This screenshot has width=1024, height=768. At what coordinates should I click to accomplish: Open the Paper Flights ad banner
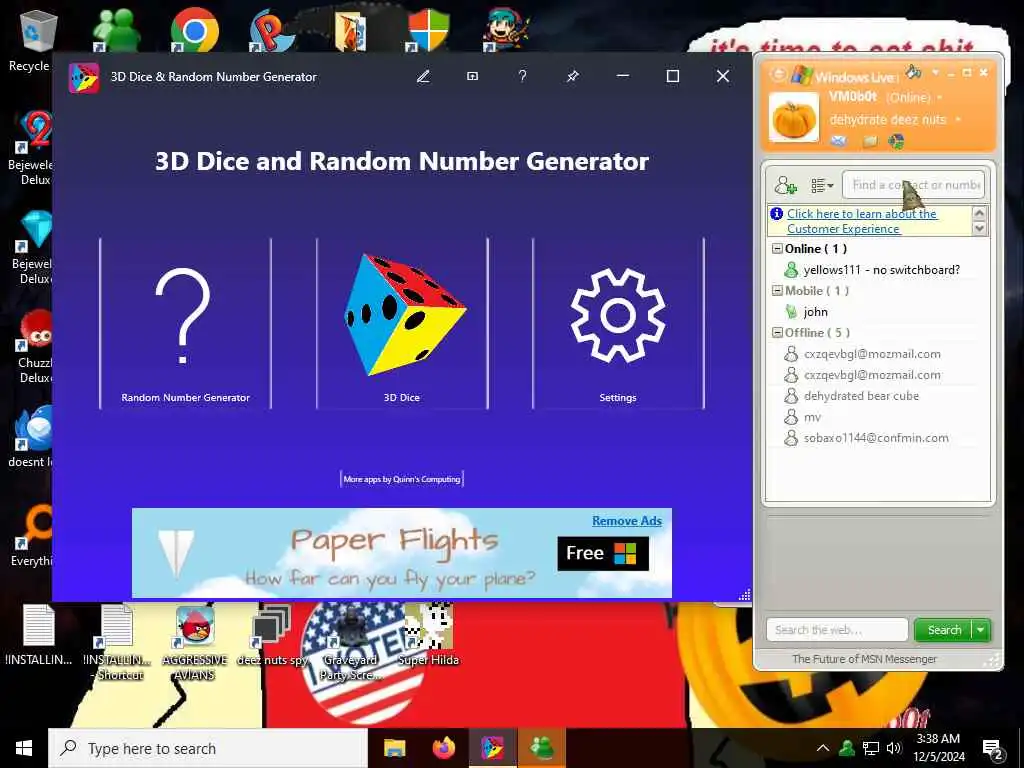pos(402,553)
